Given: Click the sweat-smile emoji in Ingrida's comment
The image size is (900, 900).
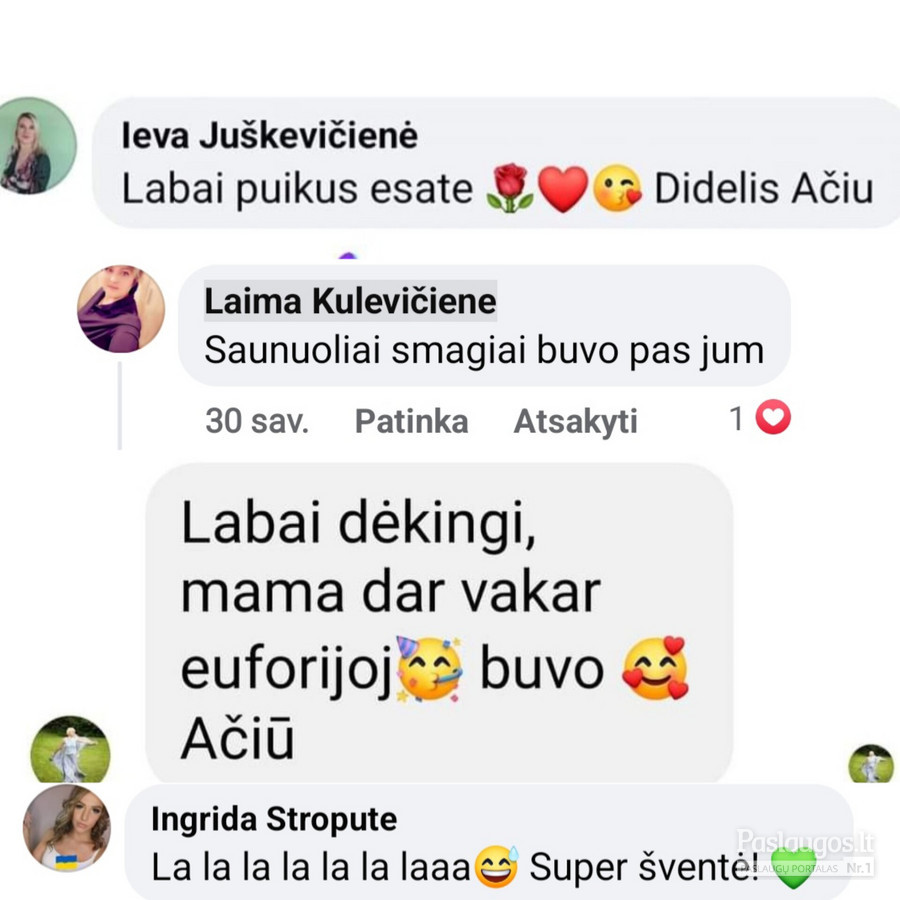Looking at the screenshot, I should (496, 867).
